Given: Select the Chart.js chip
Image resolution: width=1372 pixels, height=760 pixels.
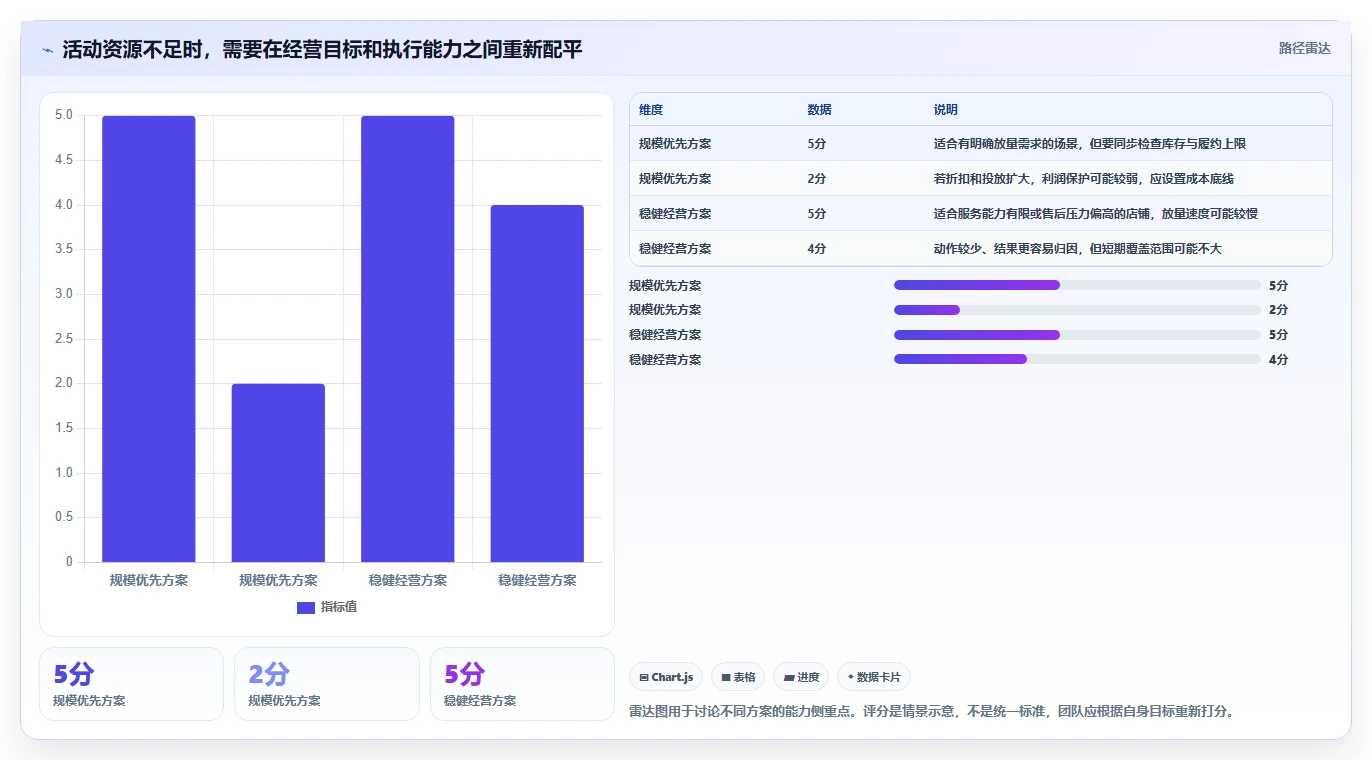Looking at the screenshot, I should point(666,677).
